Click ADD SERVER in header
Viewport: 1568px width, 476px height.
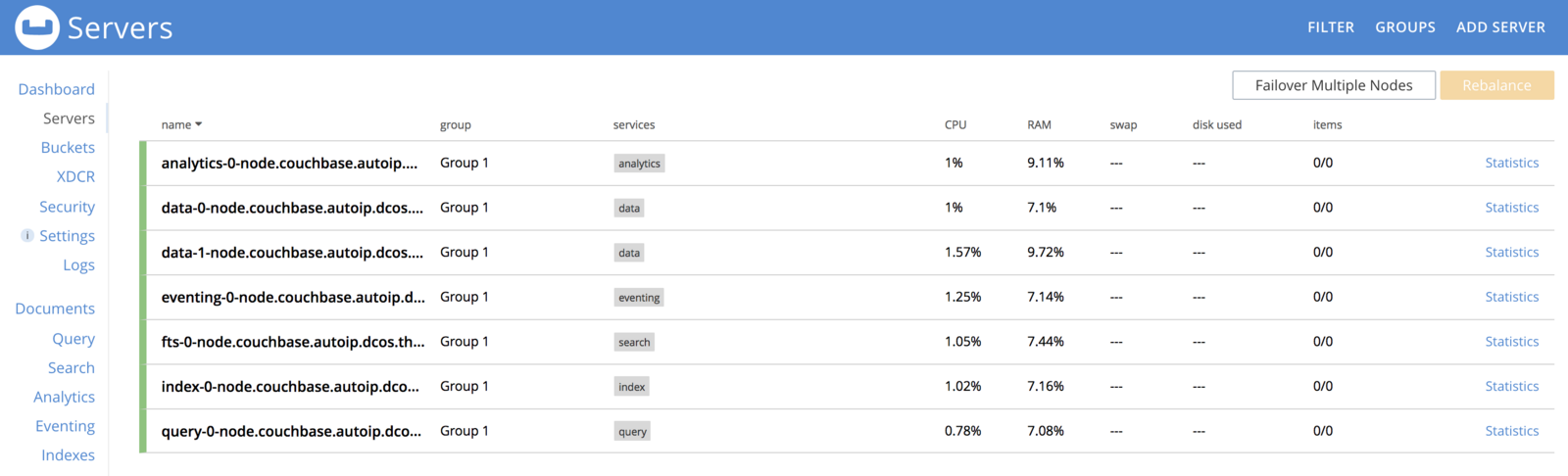[x=1500, y=27]
